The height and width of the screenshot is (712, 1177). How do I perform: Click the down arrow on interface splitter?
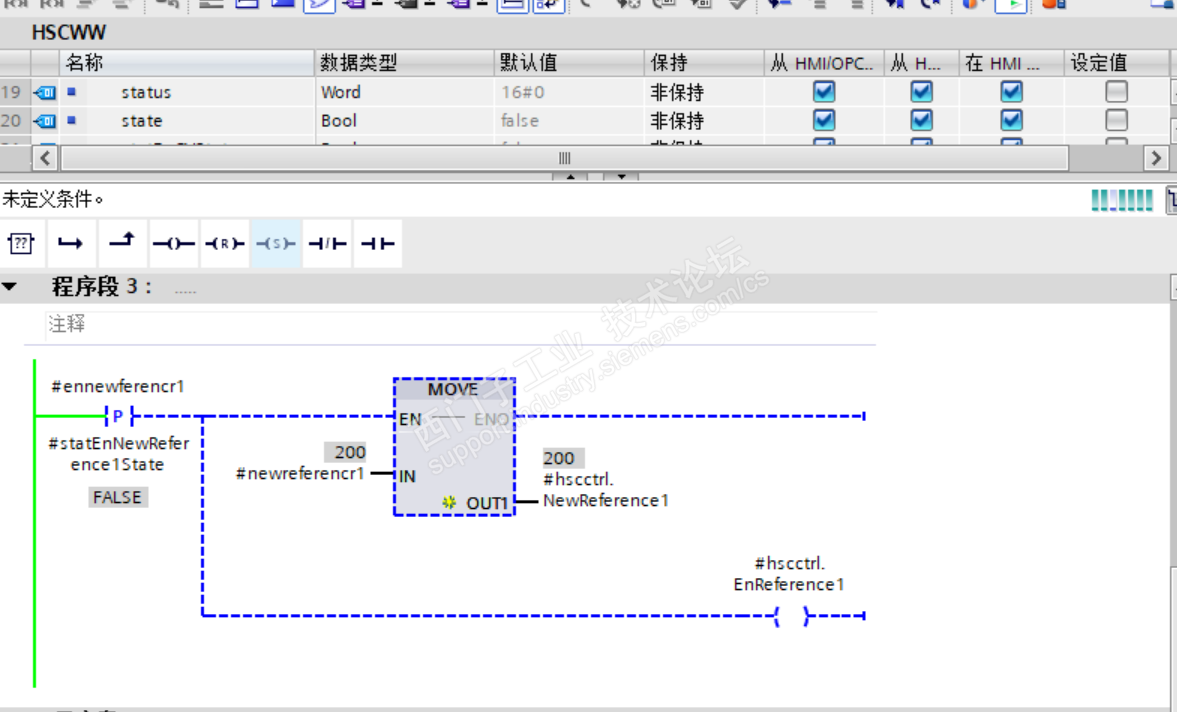coord(622,177)
